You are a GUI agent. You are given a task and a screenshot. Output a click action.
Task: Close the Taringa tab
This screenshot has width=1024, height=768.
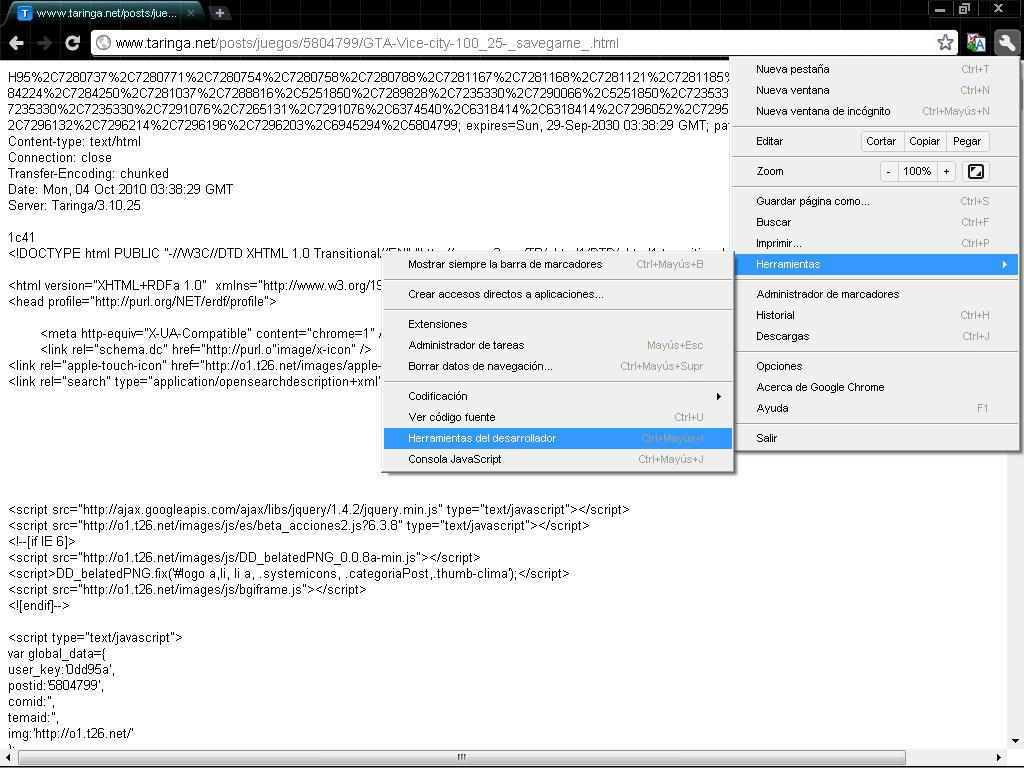pyautogui.click(x=191, y=12)
